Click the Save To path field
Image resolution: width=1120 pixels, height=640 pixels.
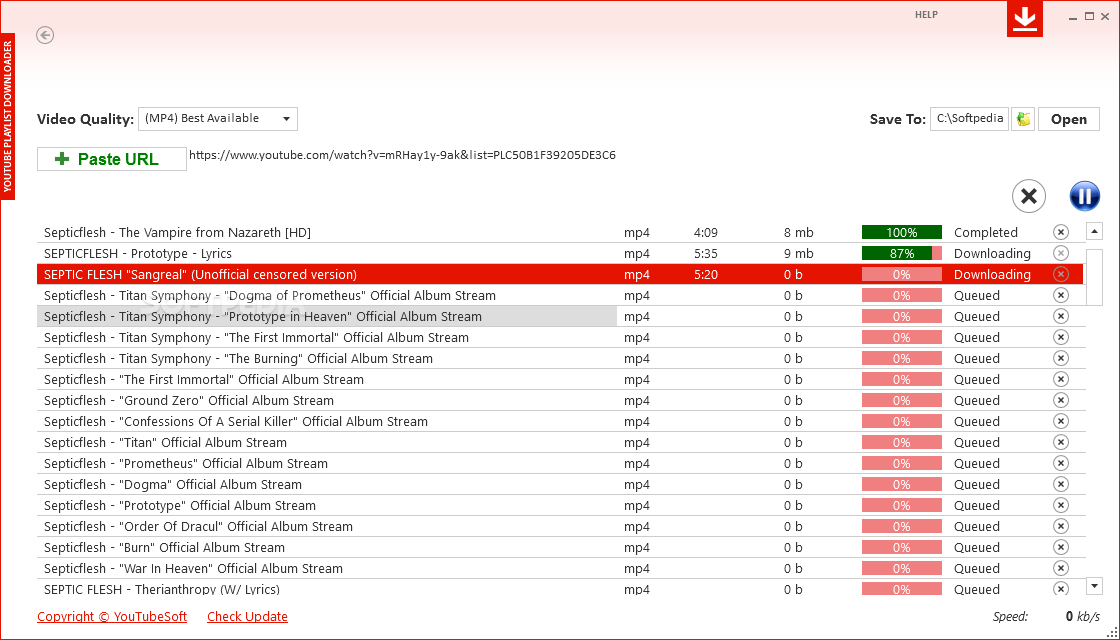[x=969, y=119]
